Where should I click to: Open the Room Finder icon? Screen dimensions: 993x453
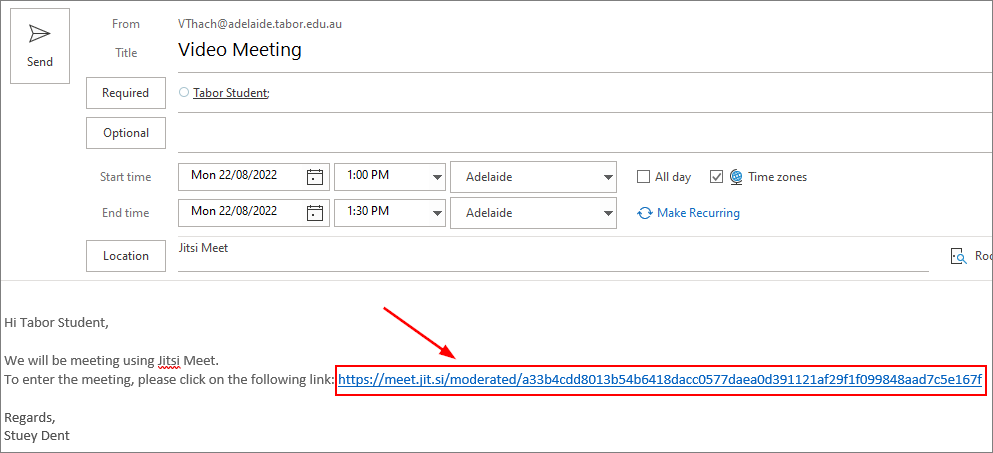tap(957, 257)
